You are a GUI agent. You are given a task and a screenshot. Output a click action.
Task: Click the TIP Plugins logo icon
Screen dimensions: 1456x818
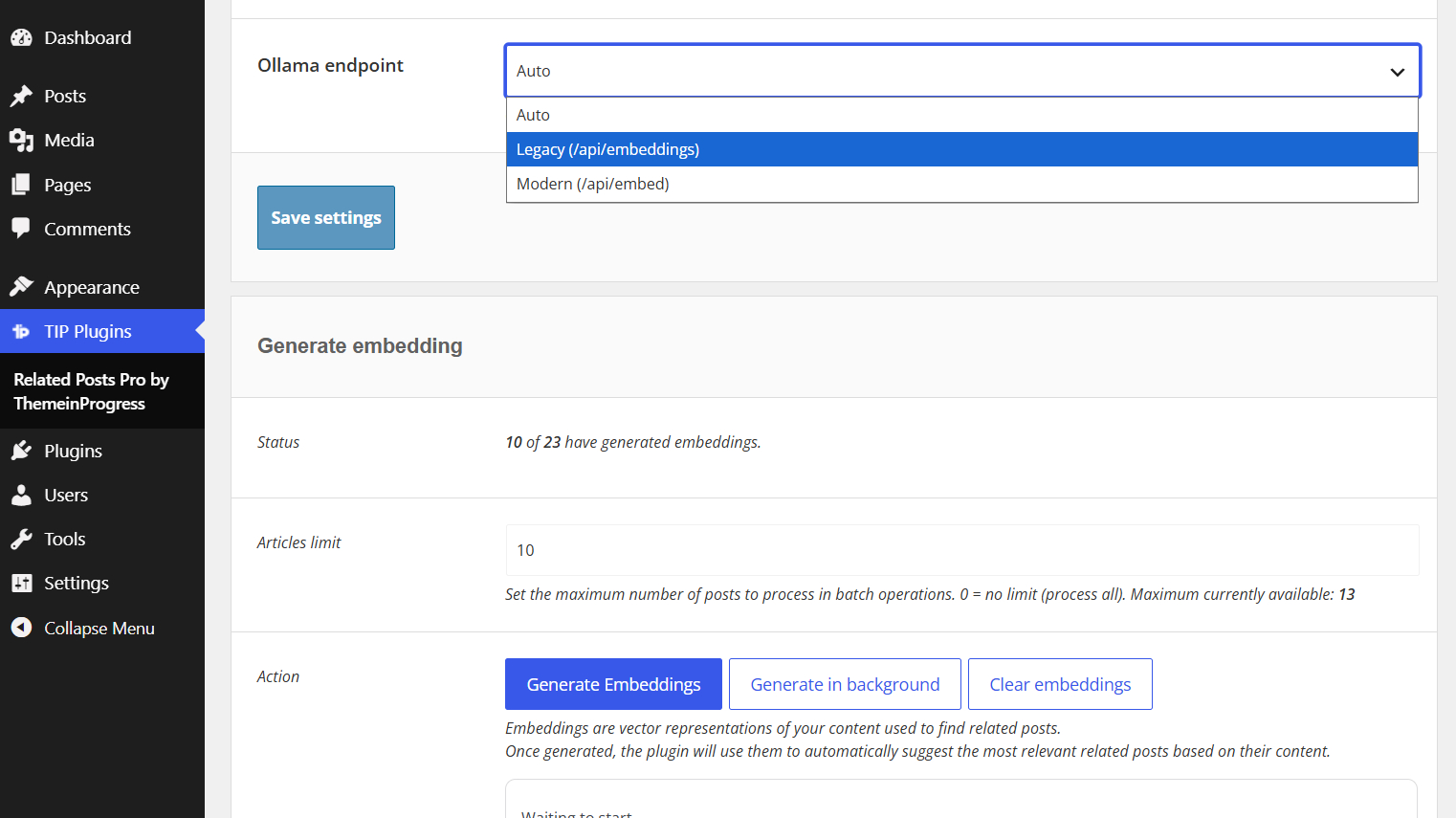21,332
